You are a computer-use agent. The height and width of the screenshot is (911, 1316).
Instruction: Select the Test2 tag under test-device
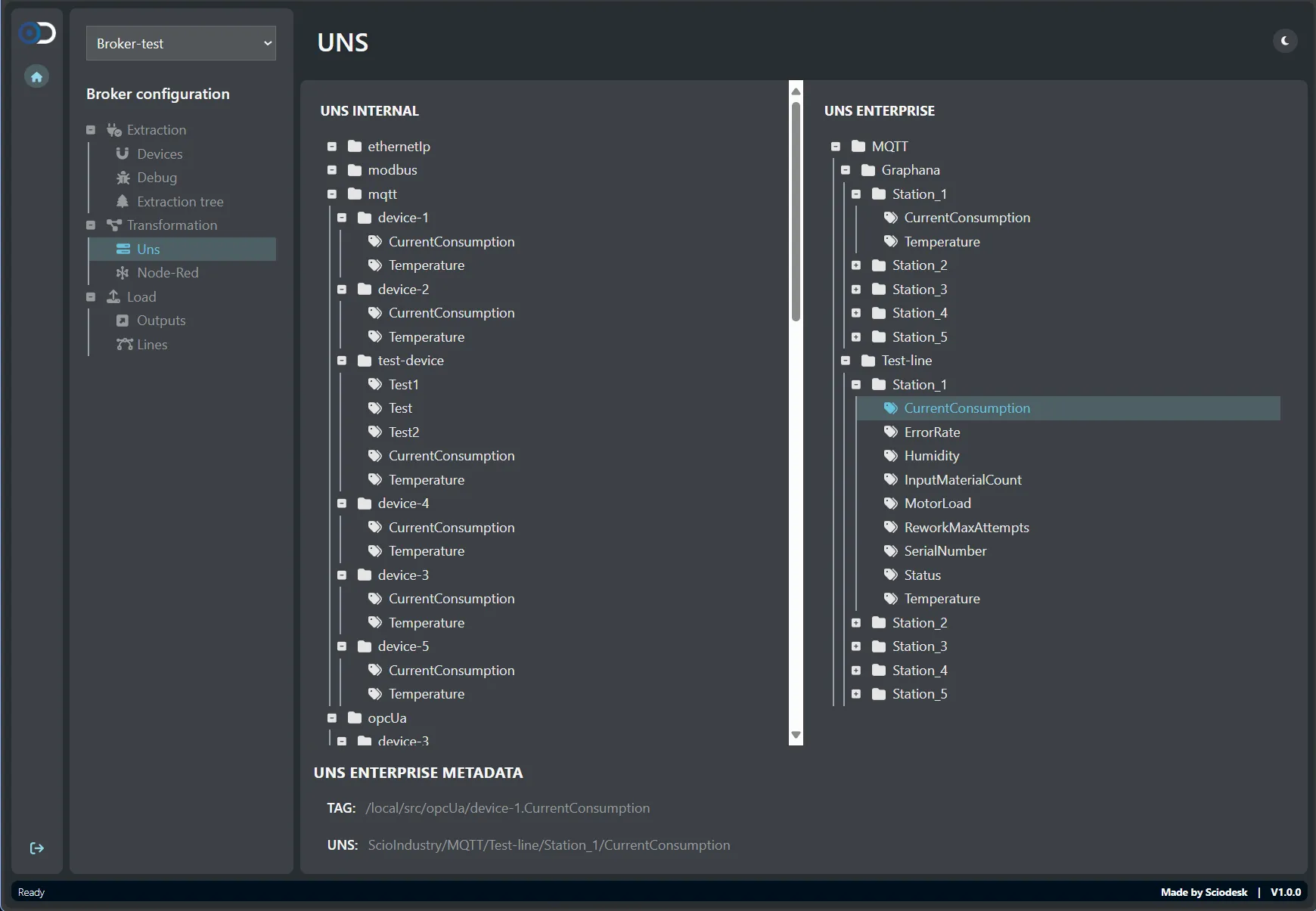[x=403, y=432]
